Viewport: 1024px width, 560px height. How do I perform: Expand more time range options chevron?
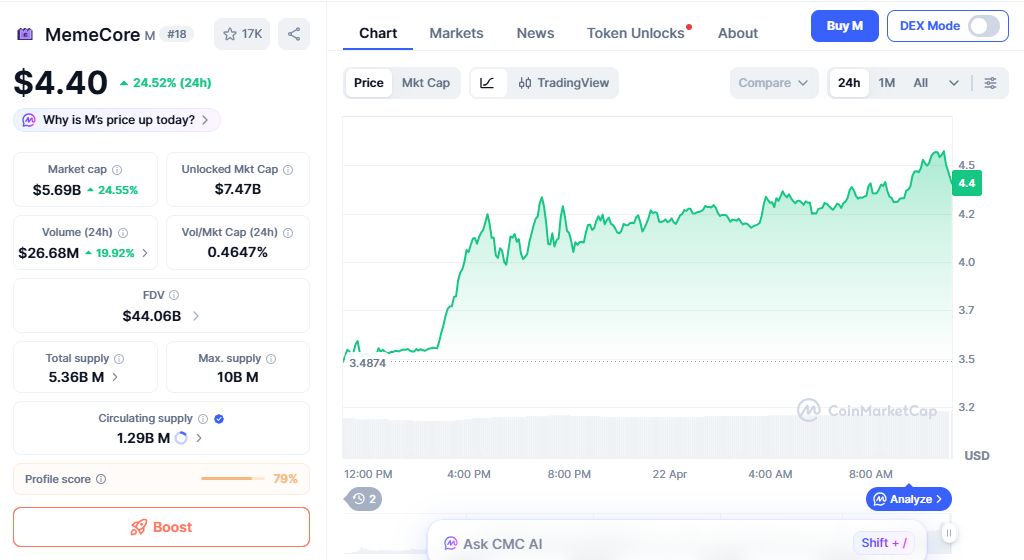coord(953,83)
